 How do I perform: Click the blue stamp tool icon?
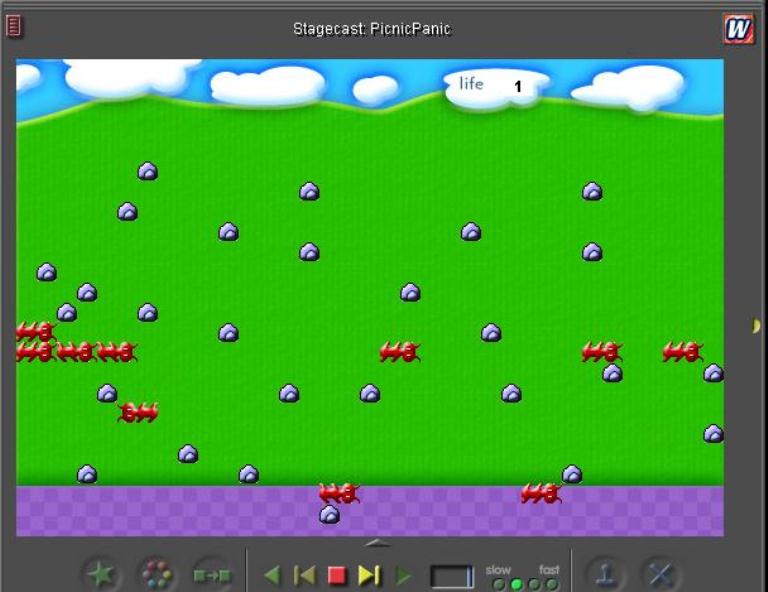pos(605,575)
